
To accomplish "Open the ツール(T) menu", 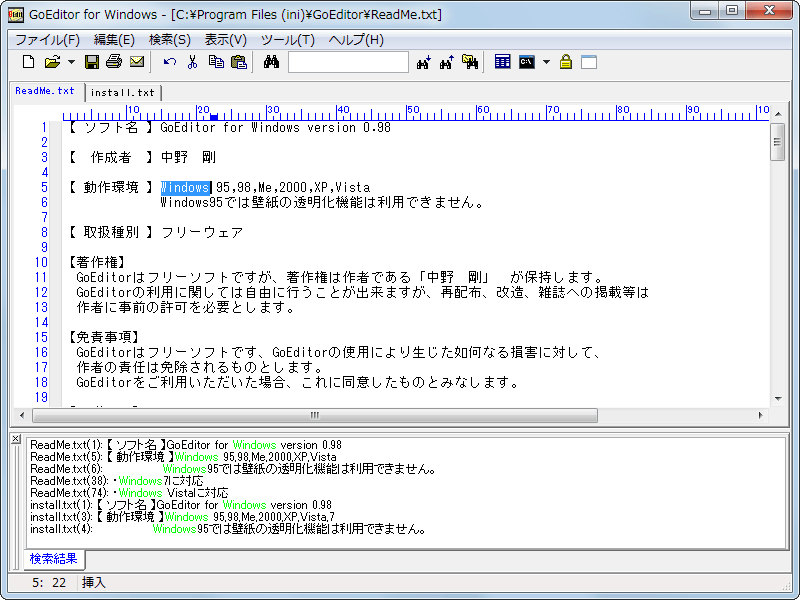I will [x=288, y=40].
